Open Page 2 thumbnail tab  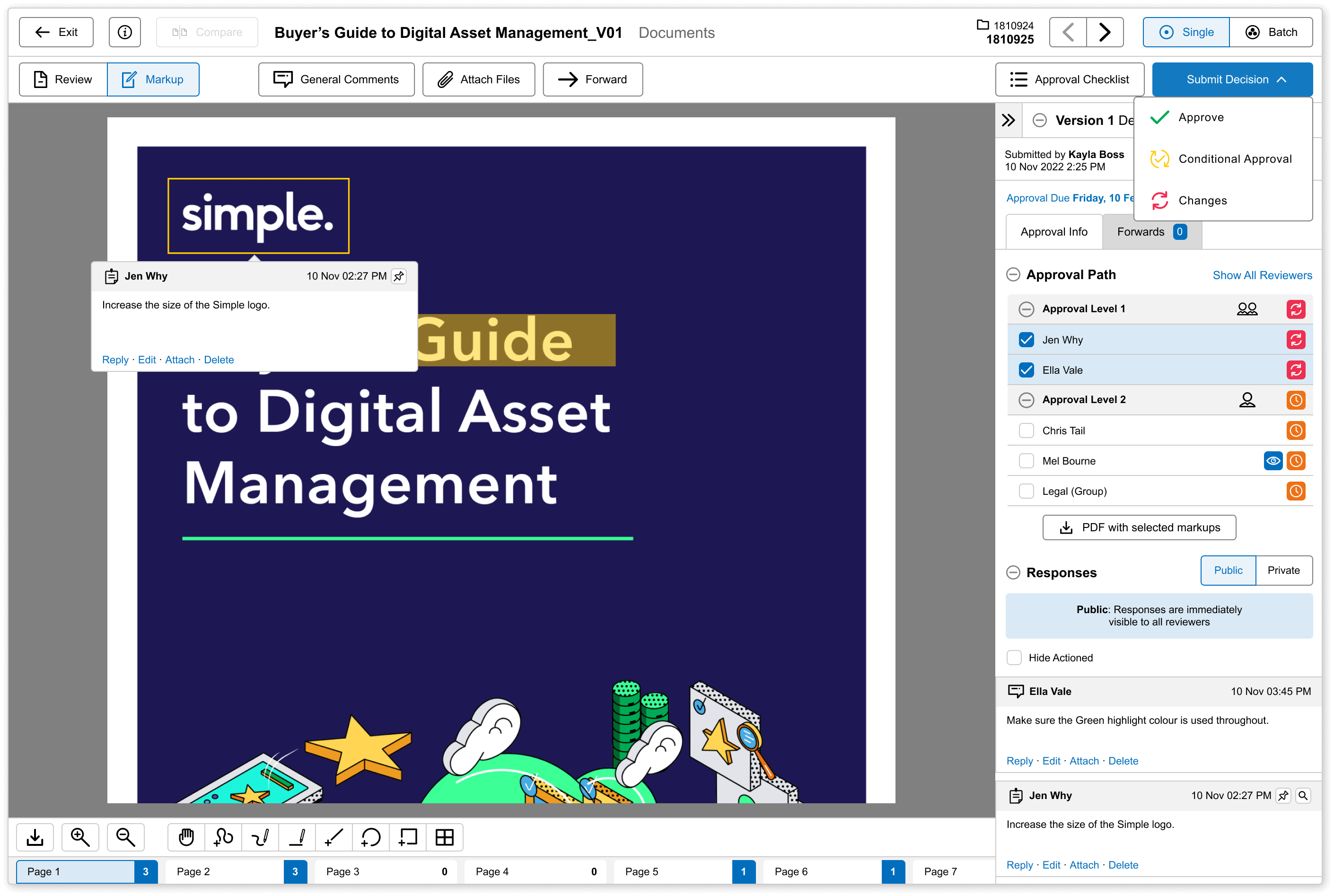pyautogui.click(x=236, y=872)
